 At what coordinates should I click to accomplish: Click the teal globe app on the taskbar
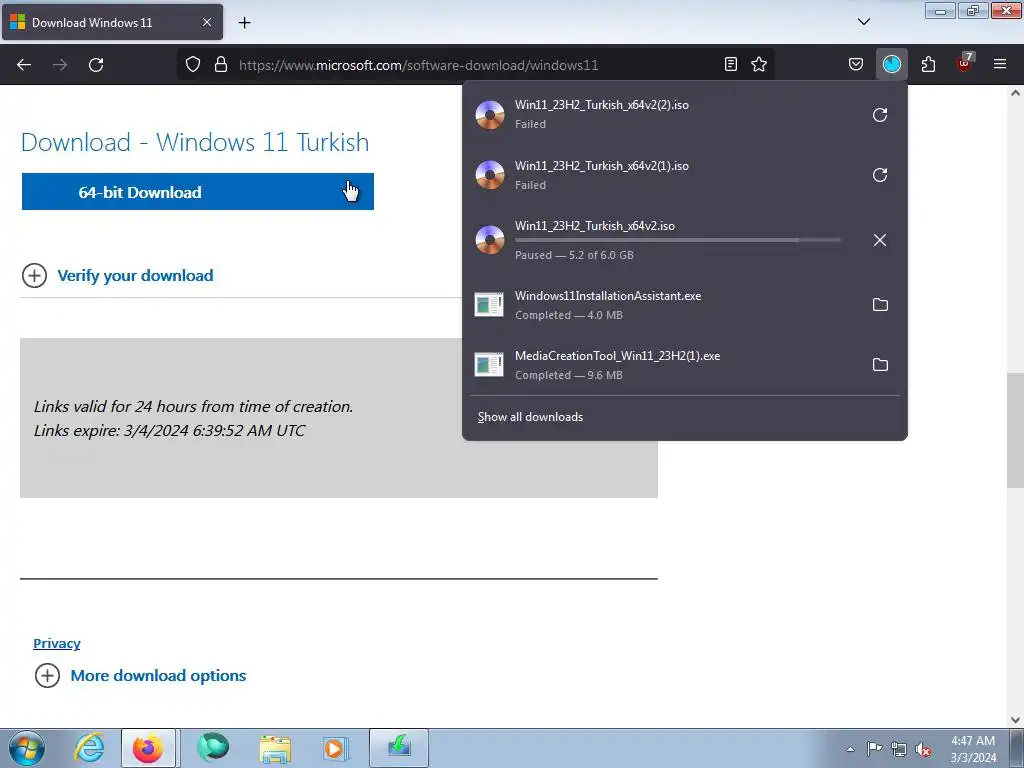coord(212,748)
